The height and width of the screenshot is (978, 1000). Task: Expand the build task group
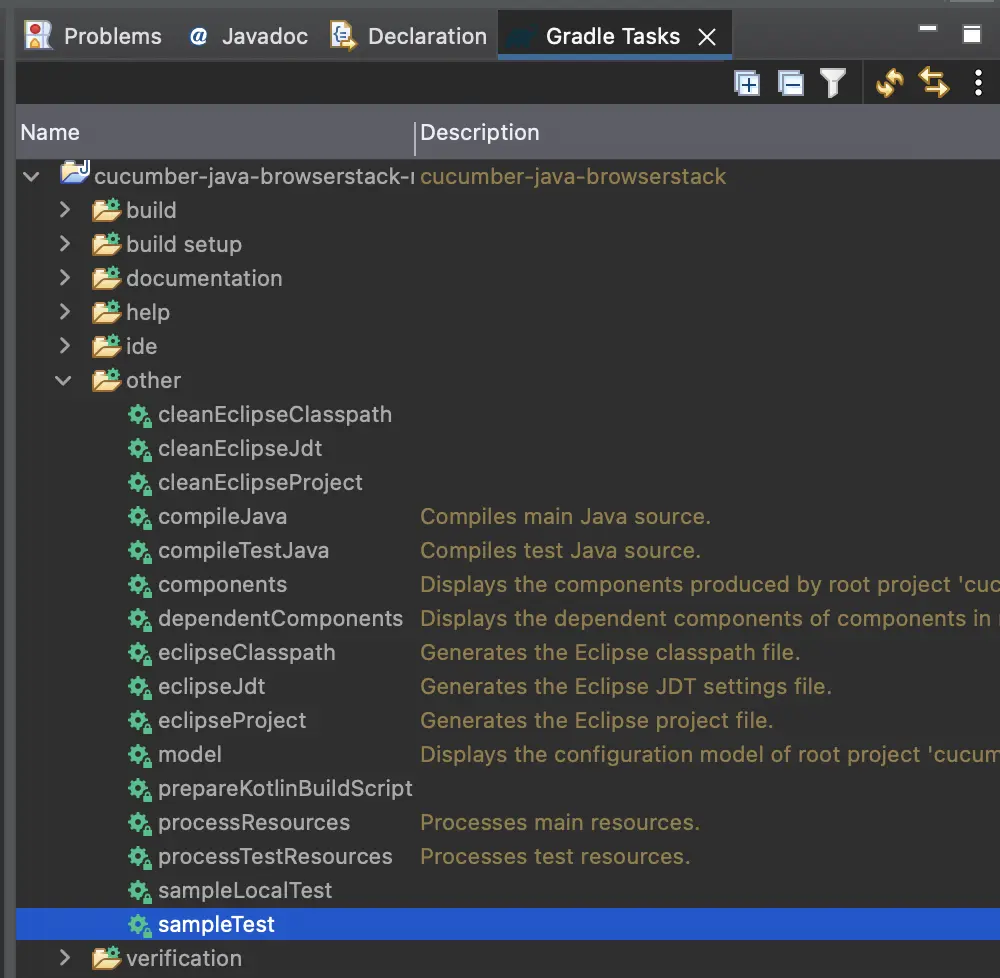coord(65,211)
